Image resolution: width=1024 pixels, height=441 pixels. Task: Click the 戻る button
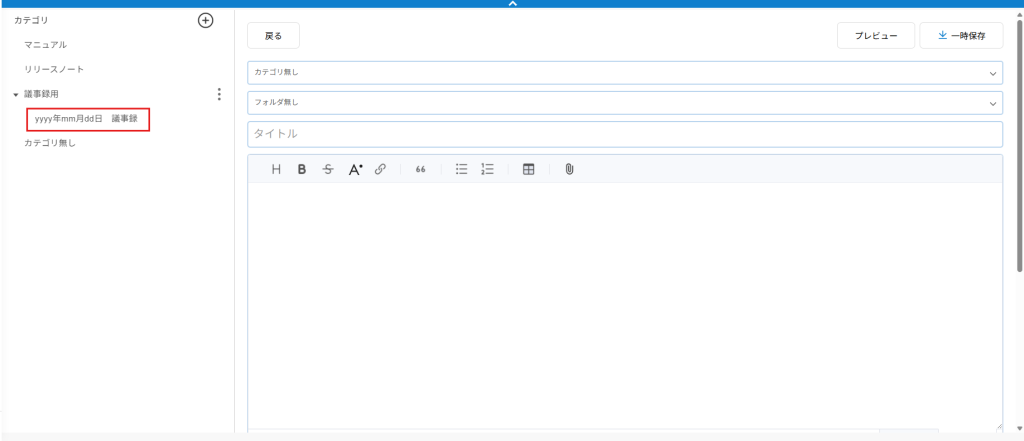click(273, 36)
